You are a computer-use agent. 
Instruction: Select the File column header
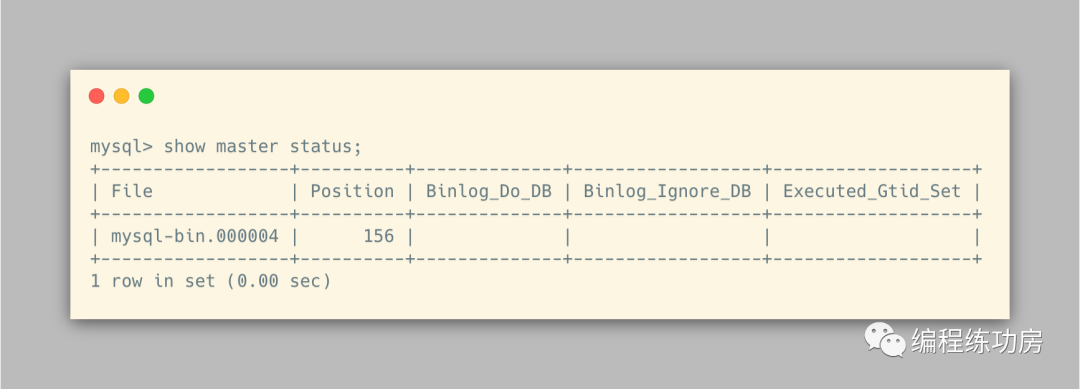click(x=132, y=191)
